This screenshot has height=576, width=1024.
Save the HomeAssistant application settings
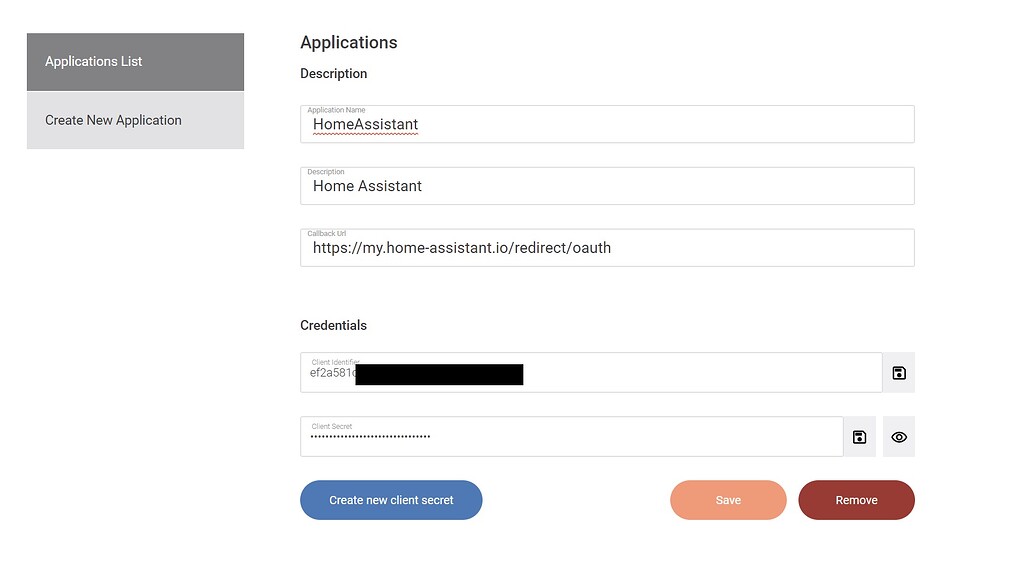click(728, 499)
